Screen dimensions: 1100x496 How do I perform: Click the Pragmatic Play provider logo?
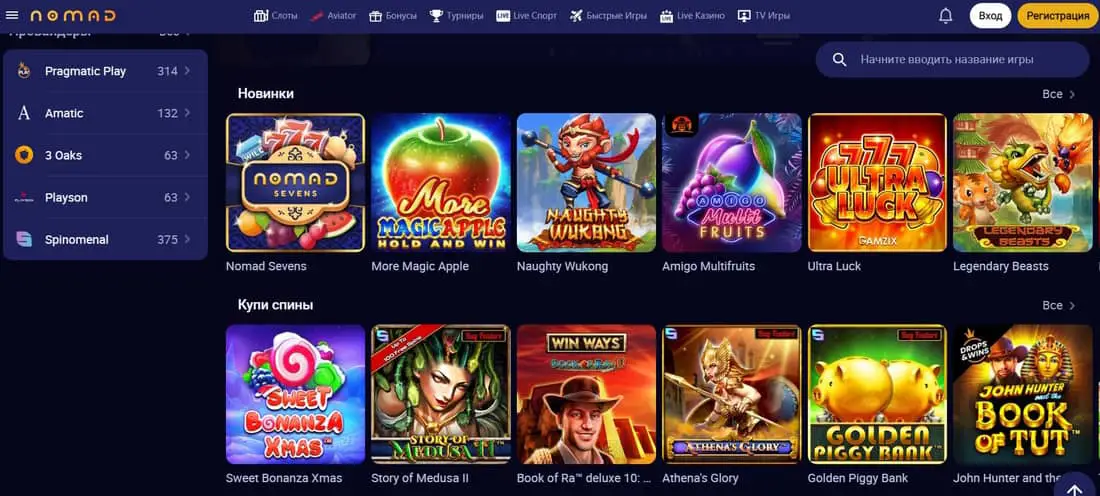tap(24, 71)
